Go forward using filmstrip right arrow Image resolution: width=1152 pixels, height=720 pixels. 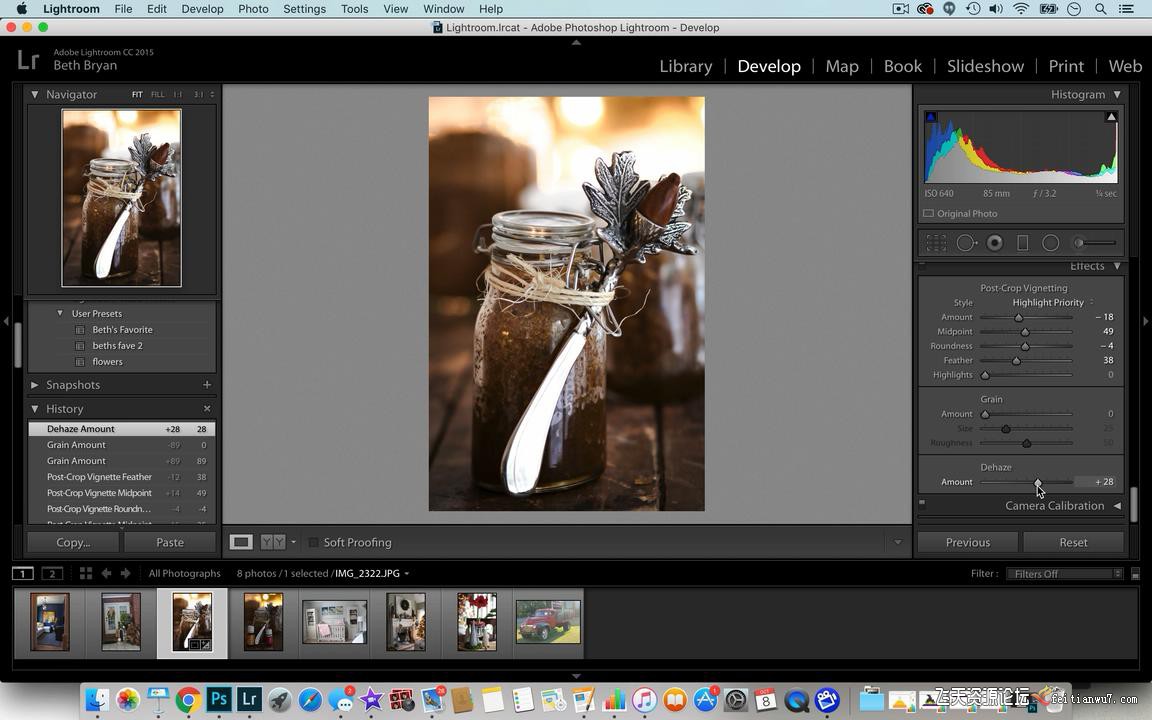point(126,573)
